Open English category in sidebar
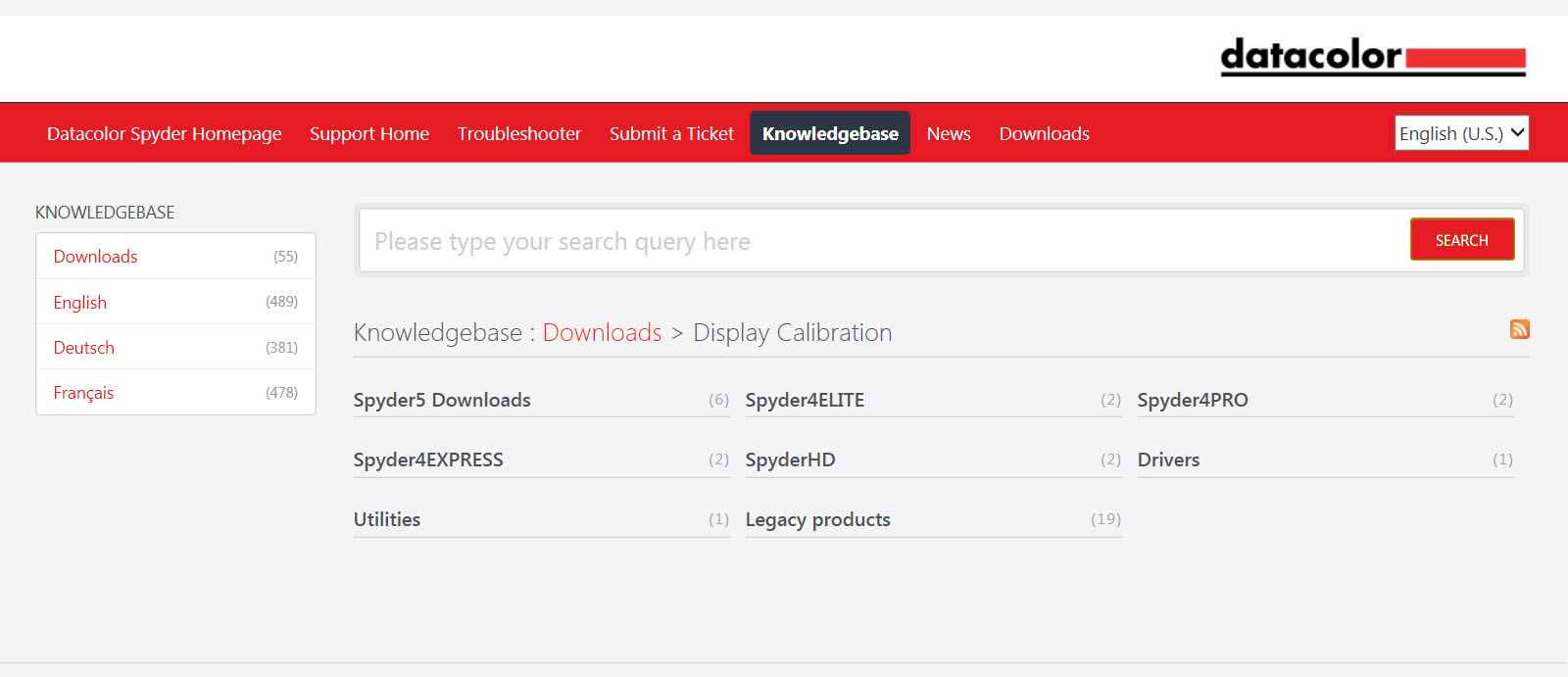Image resolution: width=1568 pixels, height=677 pixels. pos(80,303)
